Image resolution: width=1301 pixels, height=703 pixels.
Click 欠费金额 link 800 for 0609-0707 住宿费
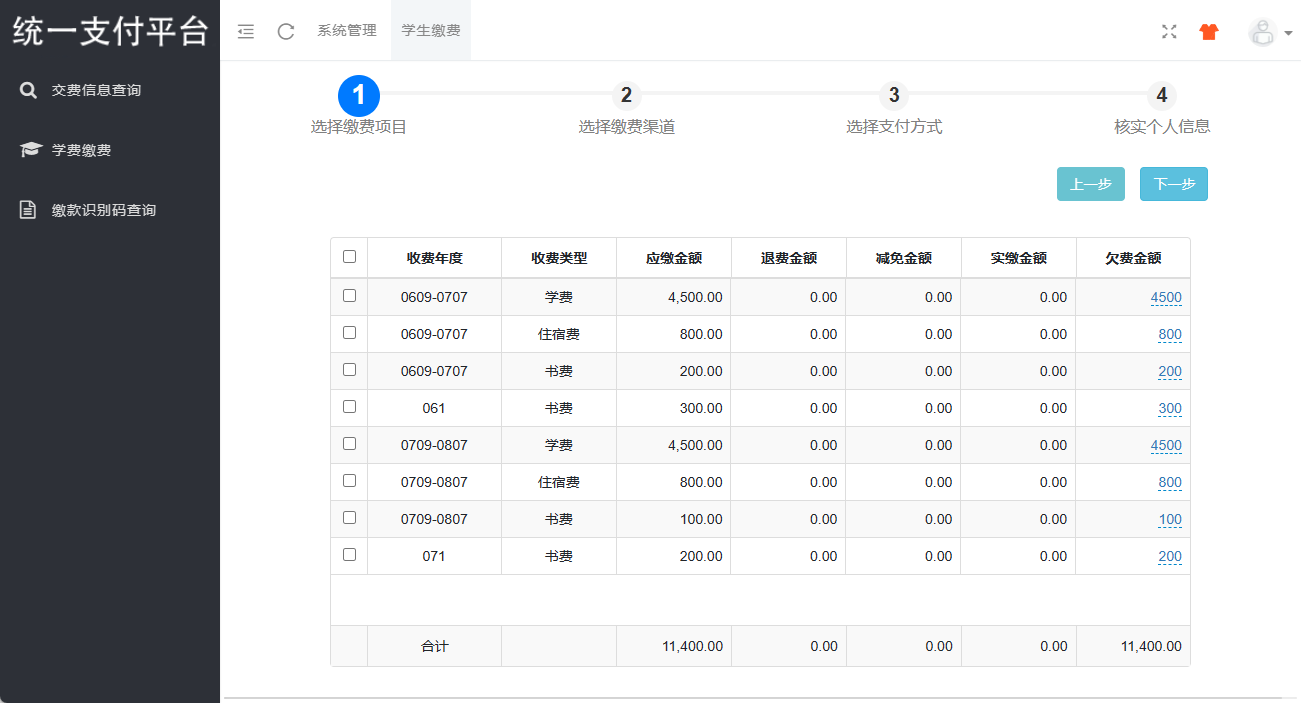coord(1170,334)
